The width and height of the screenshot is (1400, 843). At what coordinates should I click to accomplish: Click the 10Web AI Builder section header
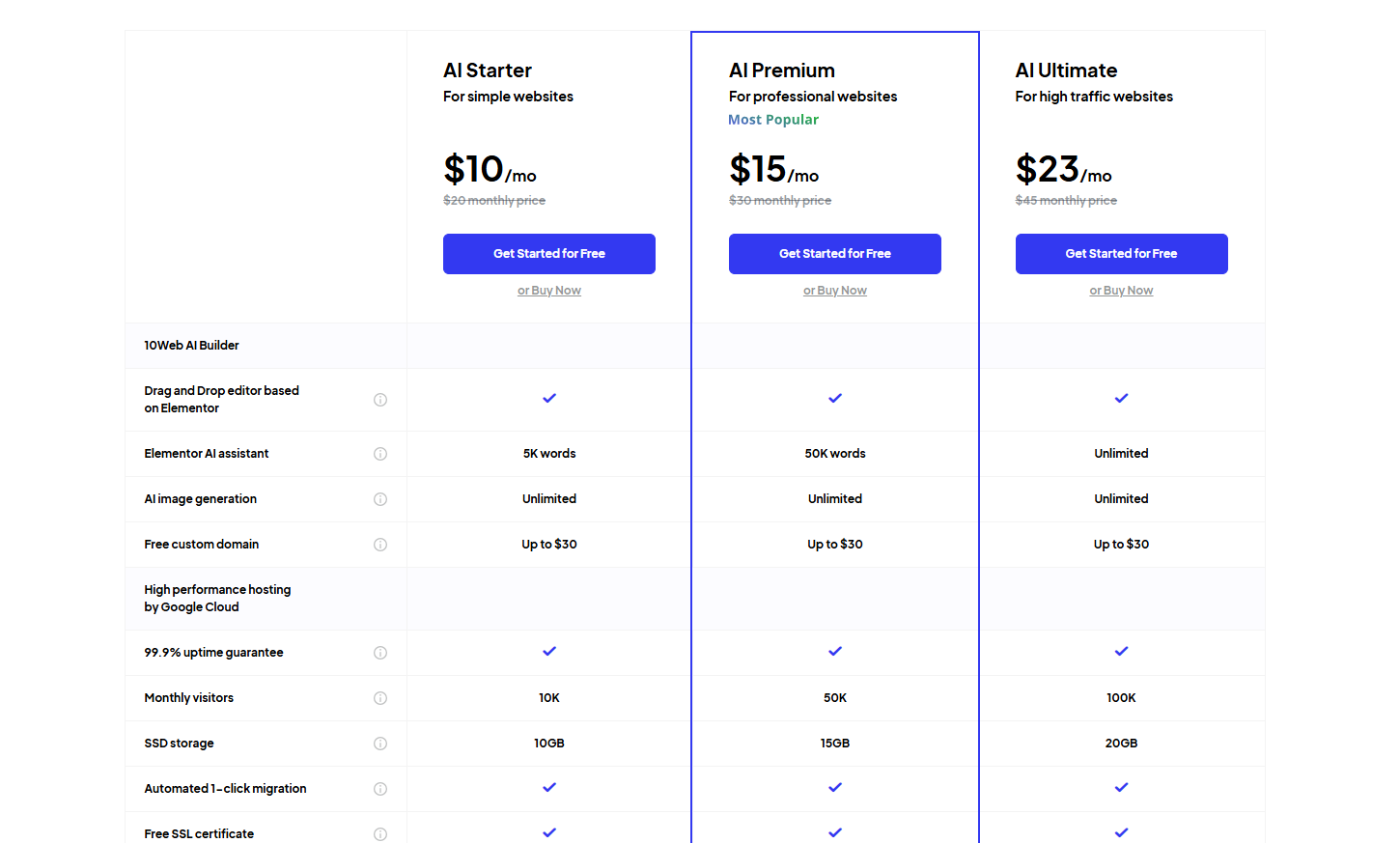point(192,346)
